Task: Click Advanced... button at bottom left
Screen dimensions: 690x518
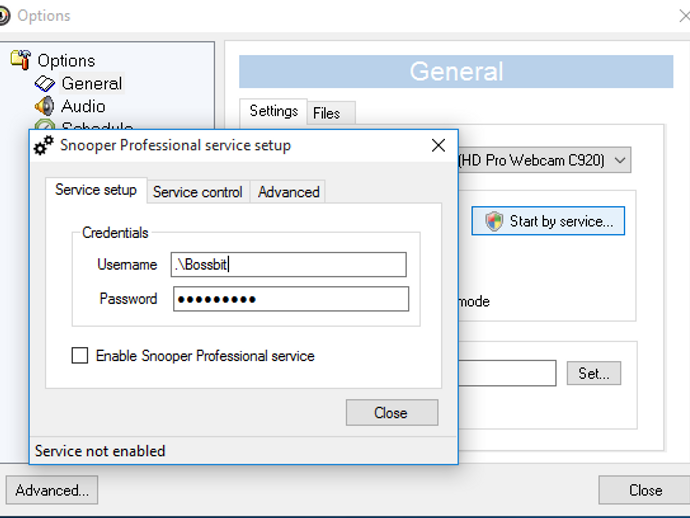Action: 52,490
